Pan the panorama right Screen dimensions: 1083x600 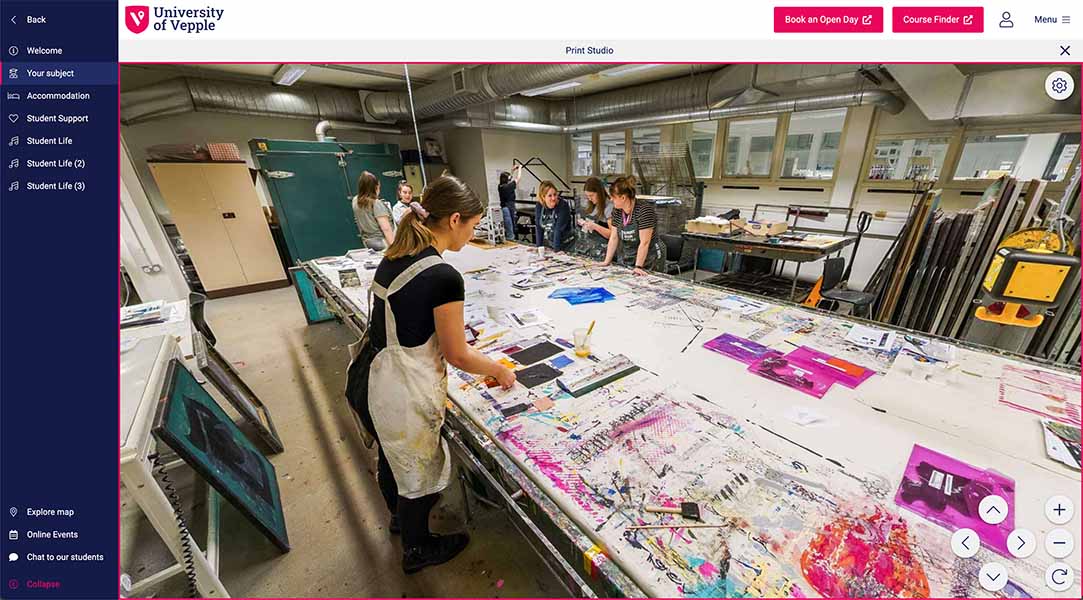[1021, 543]
